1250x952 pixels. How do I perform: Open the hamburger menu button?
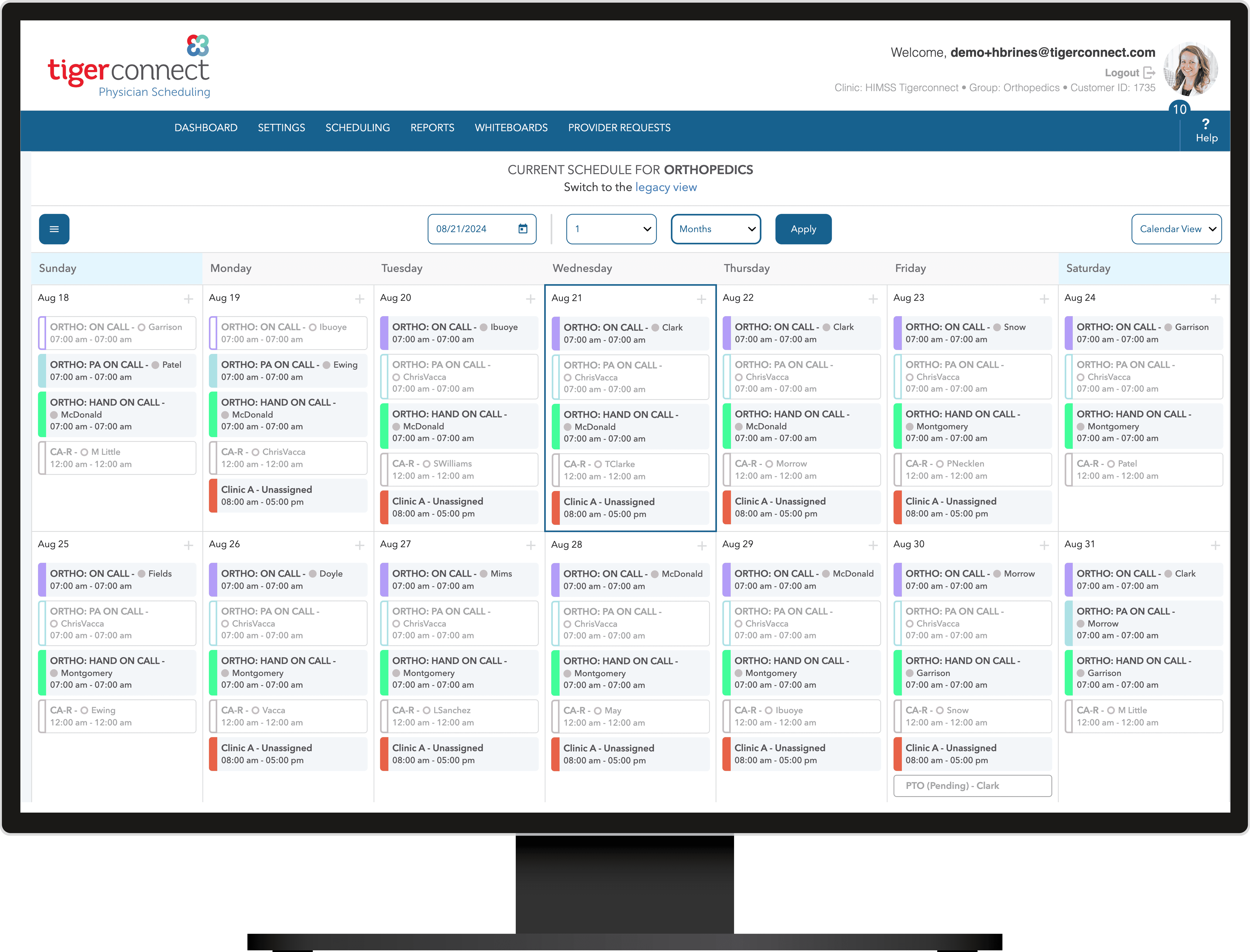point(54,229)
